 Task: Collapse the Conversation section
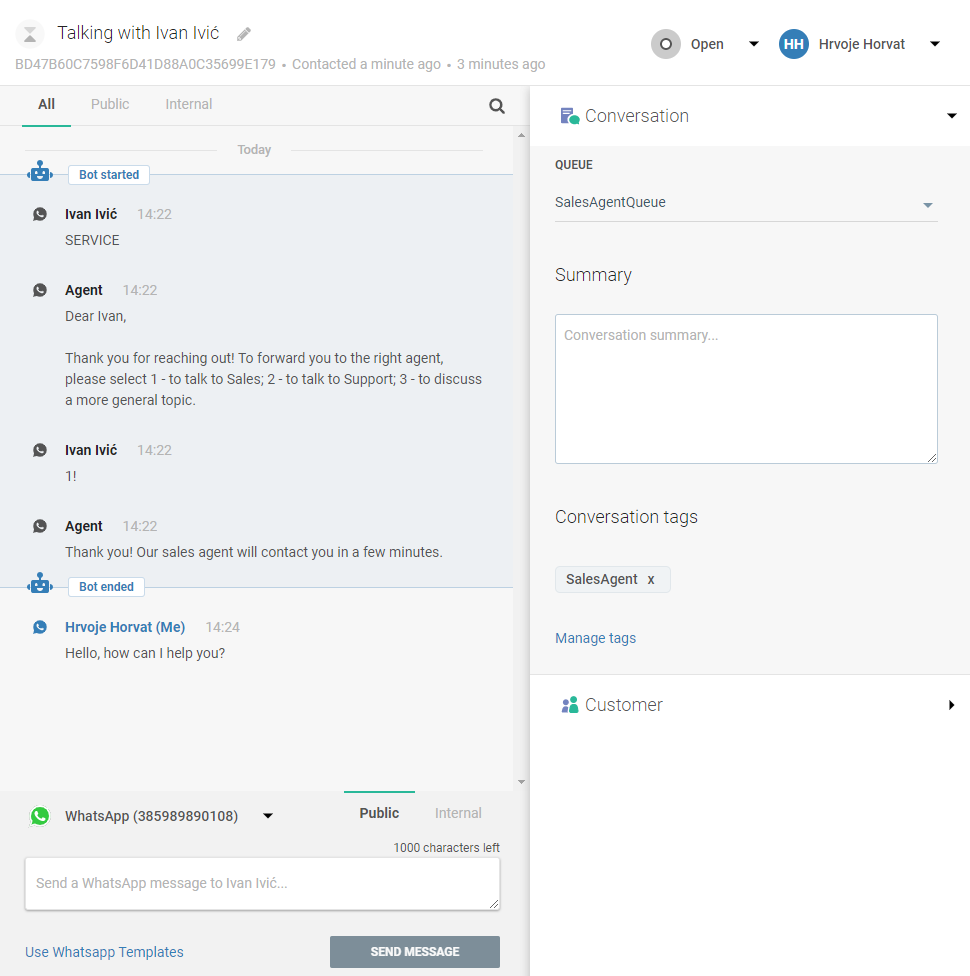pos(951,116)
